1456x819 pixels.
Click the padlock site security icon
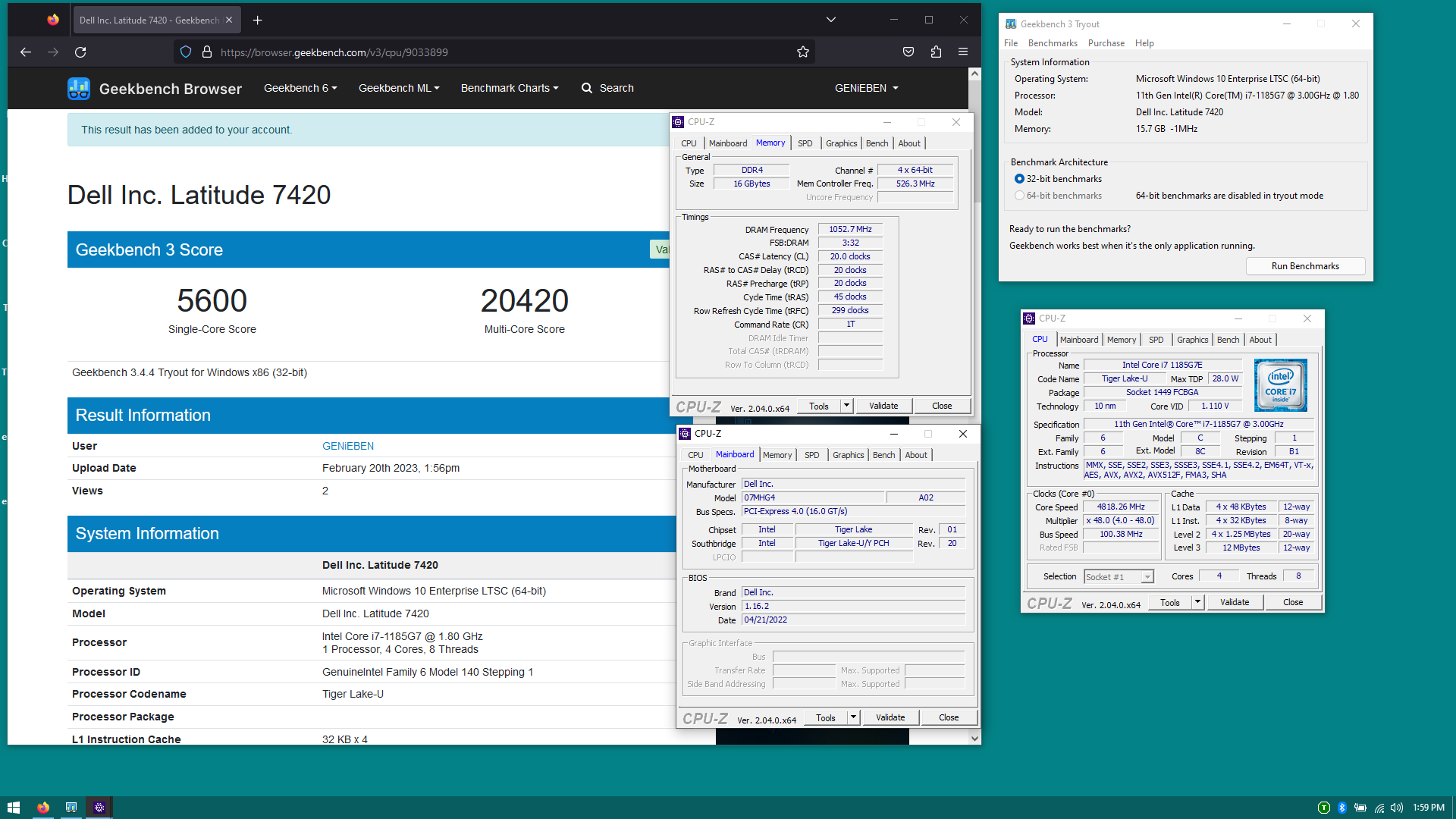206,52
